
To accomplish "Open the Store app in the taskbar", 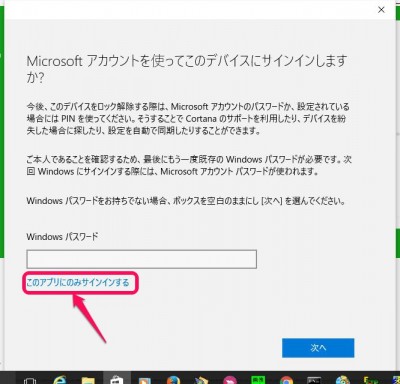I will click(x=117, y=379).
